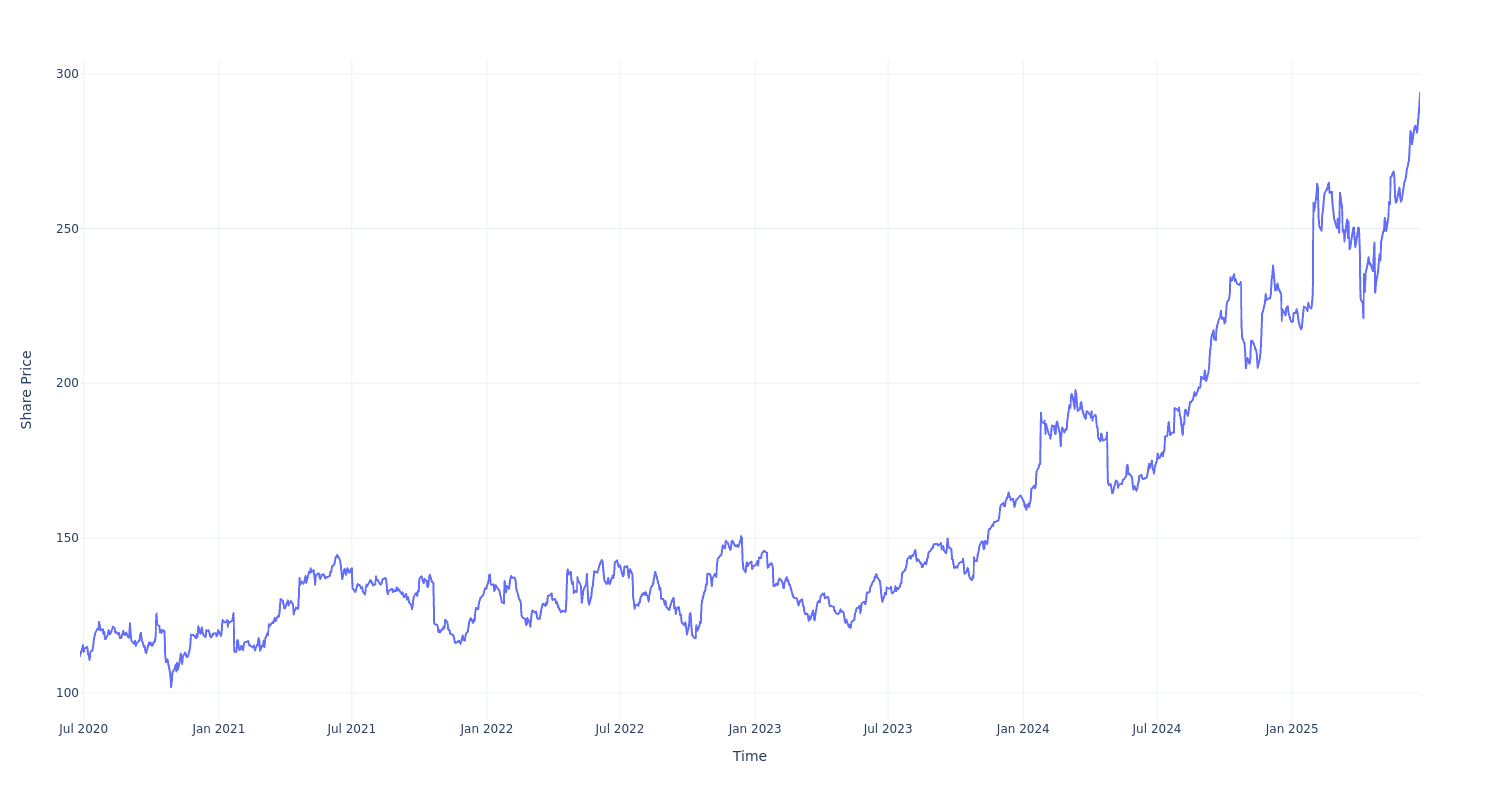Click the line's lowest dip near 100 in late 2020
The height and width of the screenshot is (800, 1500).
171,686
